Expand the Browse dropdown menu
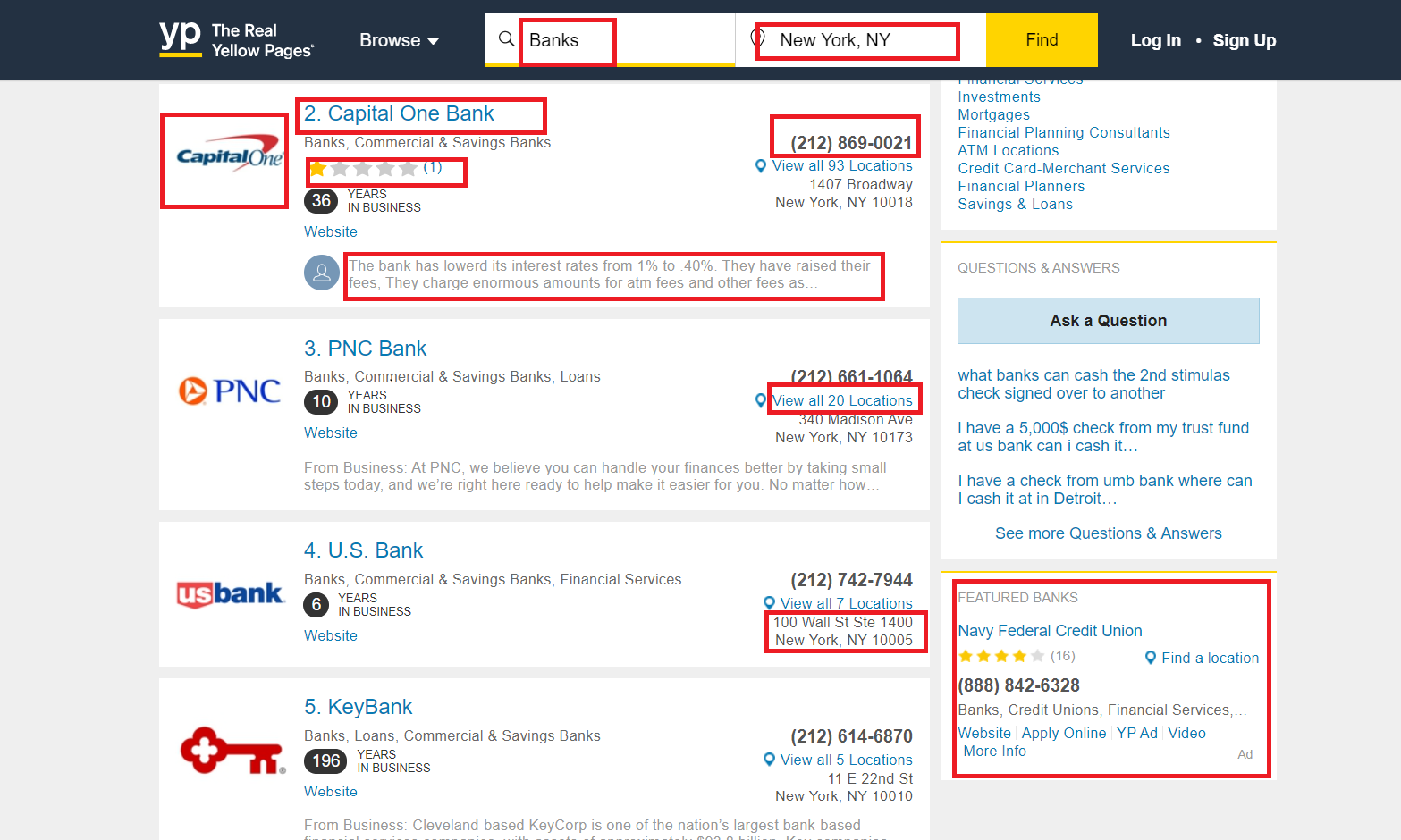Image resolution: width=1401 pixels, height=840 pixels. point(400,40)
